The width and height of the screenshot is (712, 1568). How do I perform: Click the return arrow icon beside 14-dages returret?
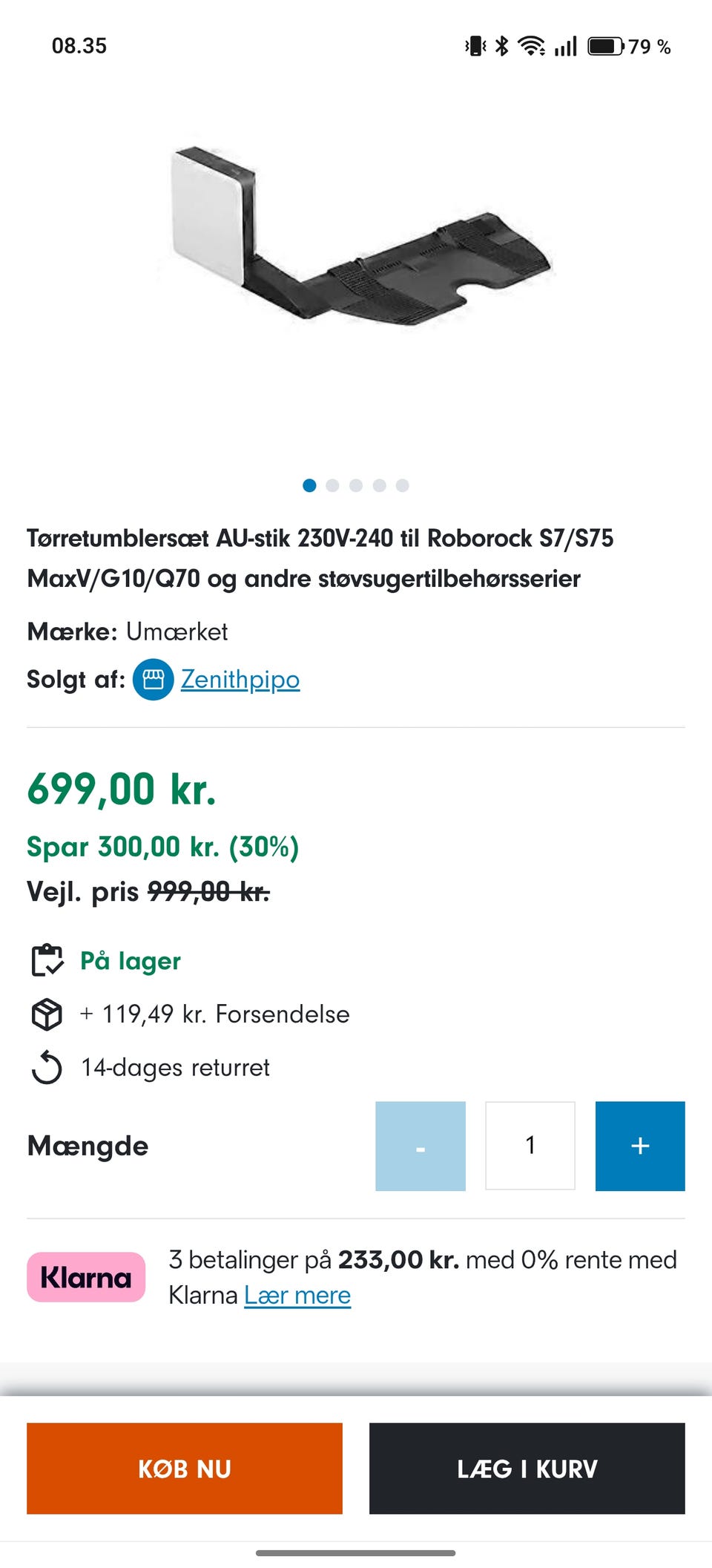tap(46, 1067)
